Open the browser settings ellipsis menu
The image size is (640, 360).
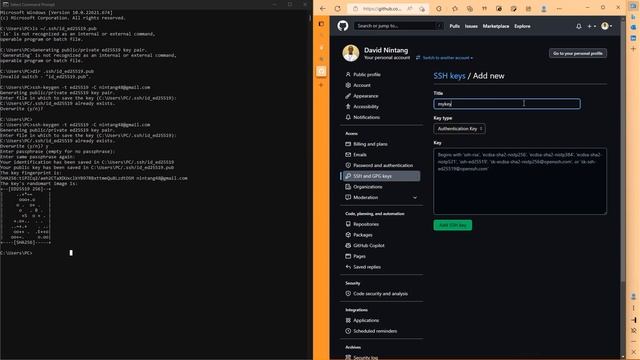coord(559,9)
